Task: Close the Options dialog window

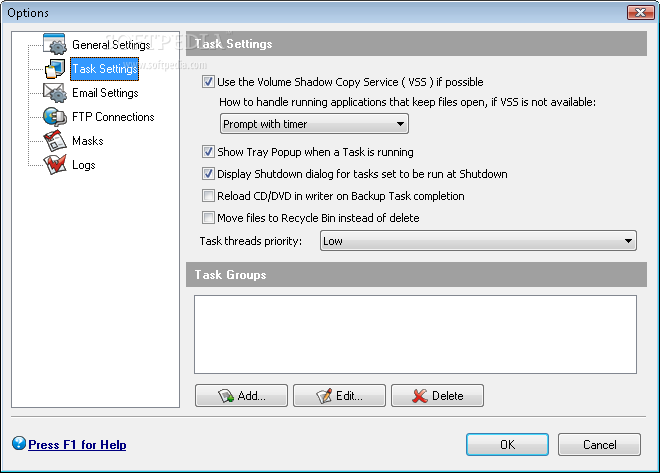Action: pos(640,13)
